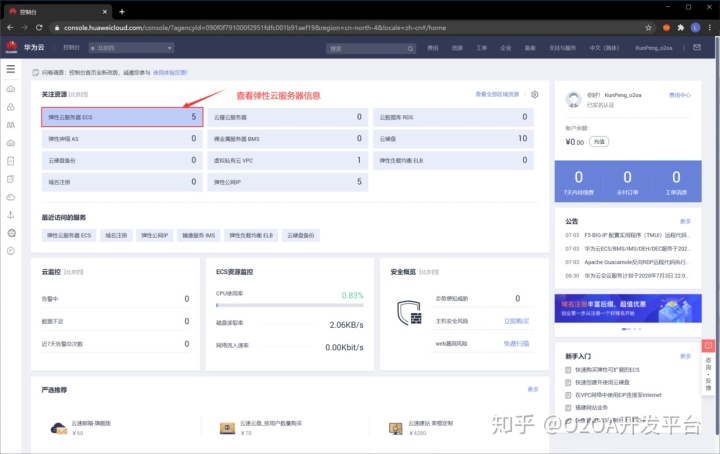Click the disk-shaped sidebar icon
Viewport: 720px width, 454px height.
11,161
